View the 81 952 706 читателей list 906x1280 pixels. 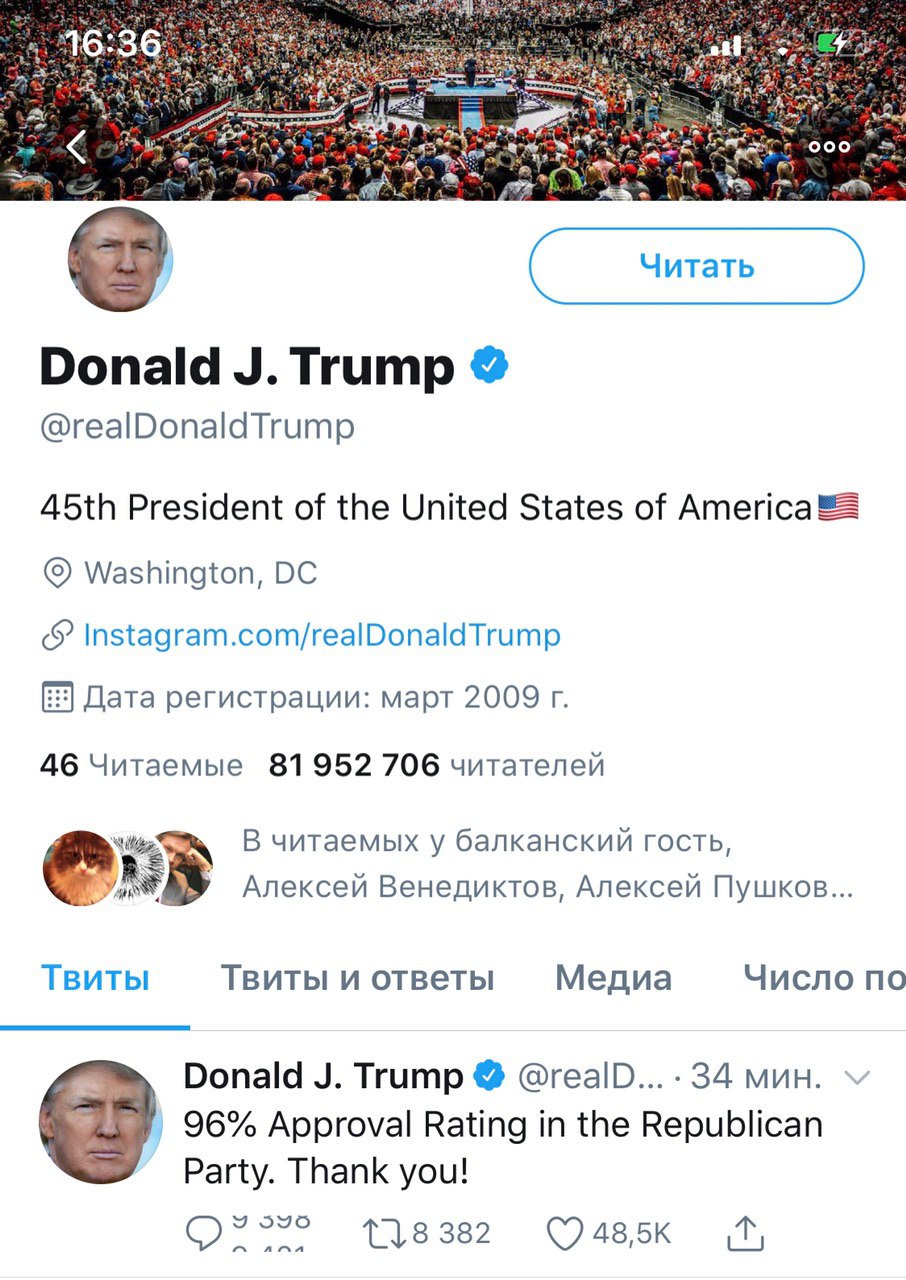click(x=437, y=766)
